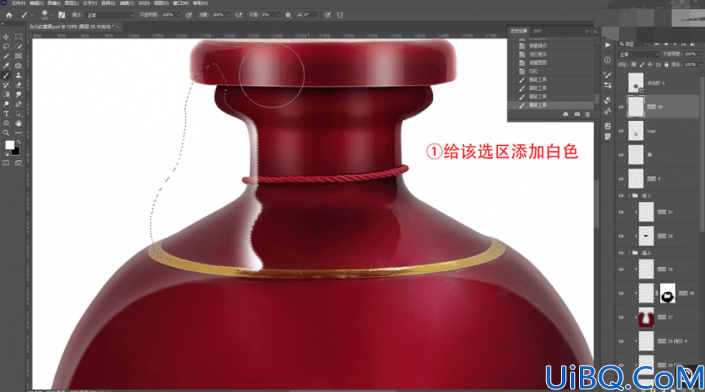Hide the 图层 4 layer
This screenshot has width=705, height=392.
tap(621, 179)
